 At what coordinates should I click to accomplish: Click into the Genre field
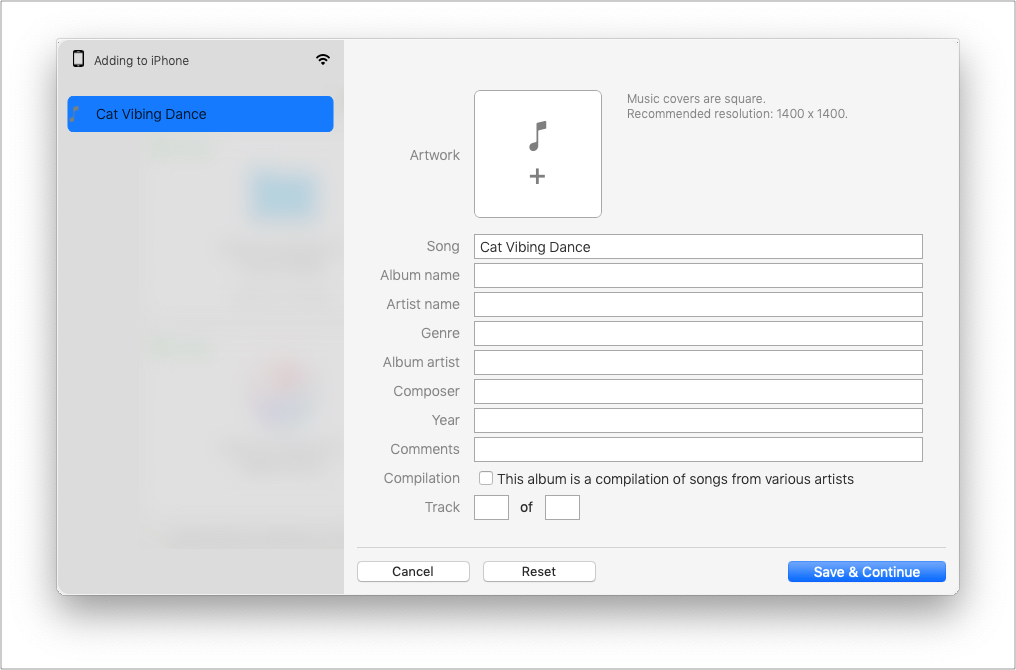pyautogui.click(x=698, y=334)
